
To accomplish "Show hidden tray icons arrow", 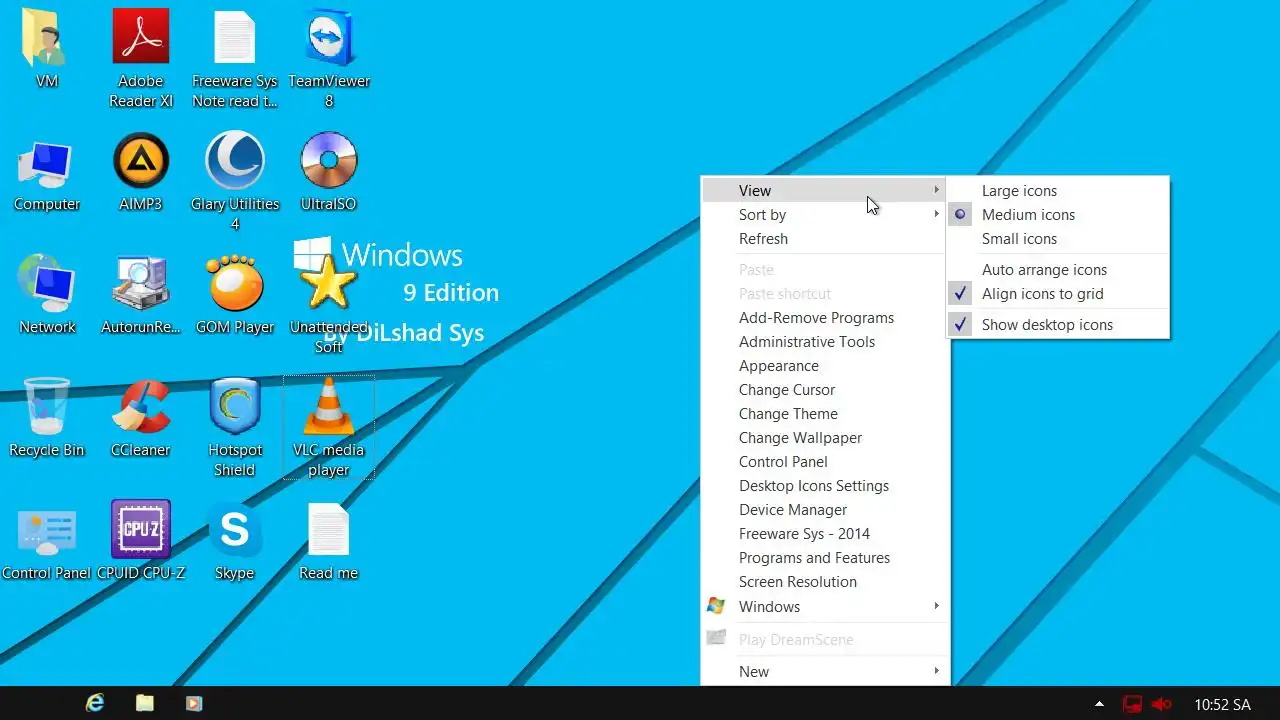I will coord(1100,704).
